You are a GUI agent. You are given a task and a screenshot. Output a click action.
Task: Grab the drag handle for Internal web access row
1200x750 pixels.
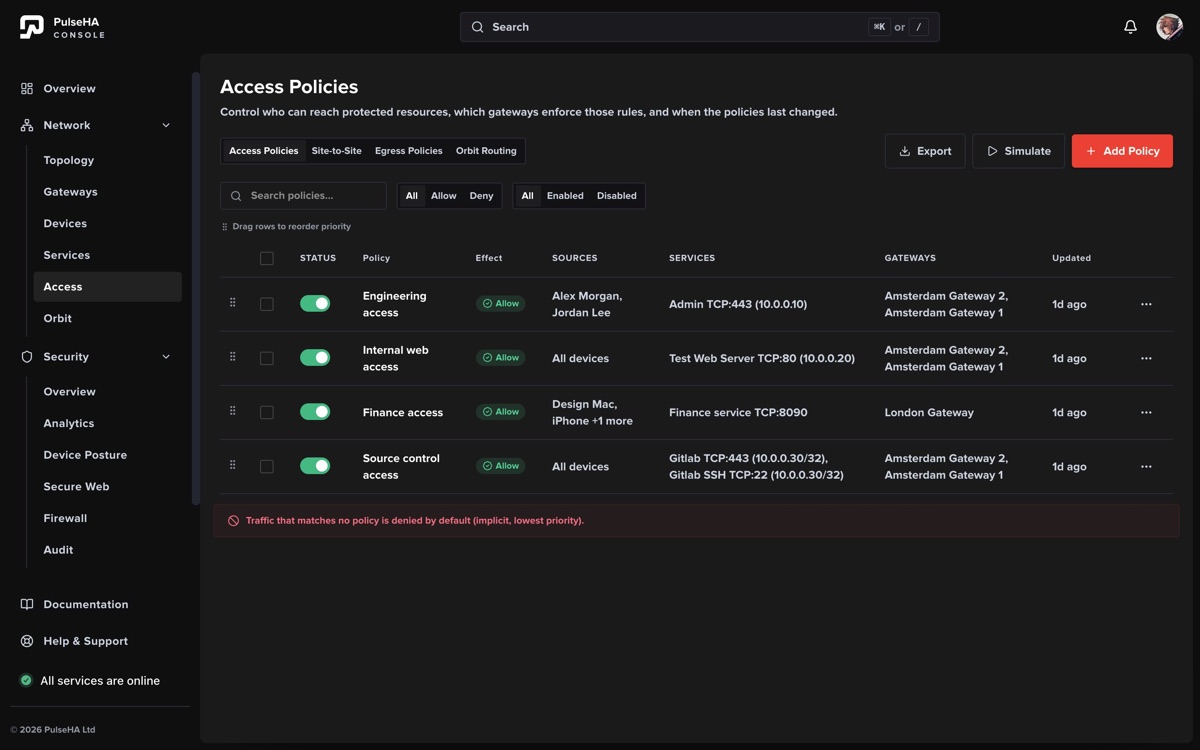pyautogui.click(x=233, y=357)
